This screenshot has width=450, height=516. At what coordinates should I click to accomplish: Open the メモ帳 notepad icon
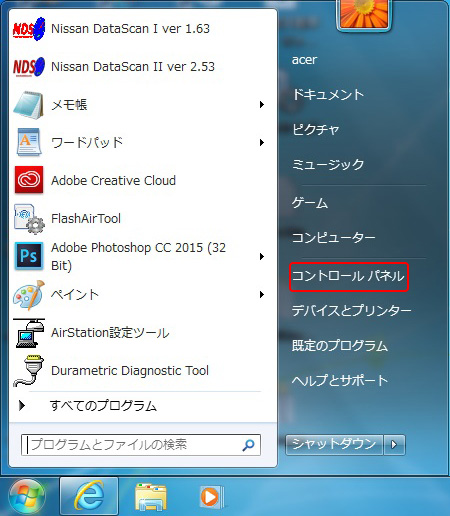tap(29, 105)
